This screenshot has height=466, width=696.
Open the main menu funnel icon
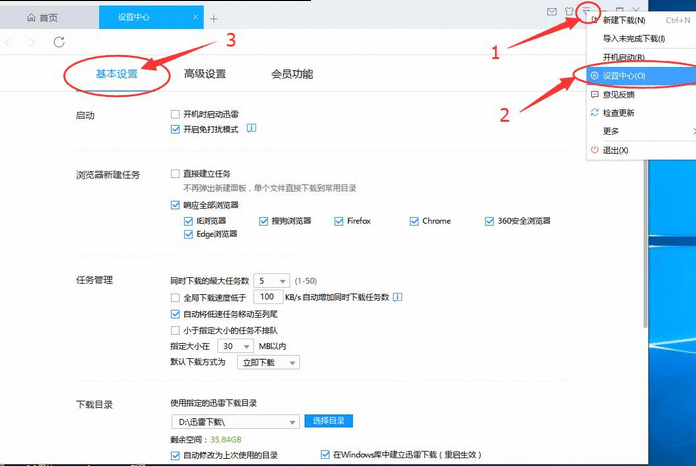pos(586,11)
